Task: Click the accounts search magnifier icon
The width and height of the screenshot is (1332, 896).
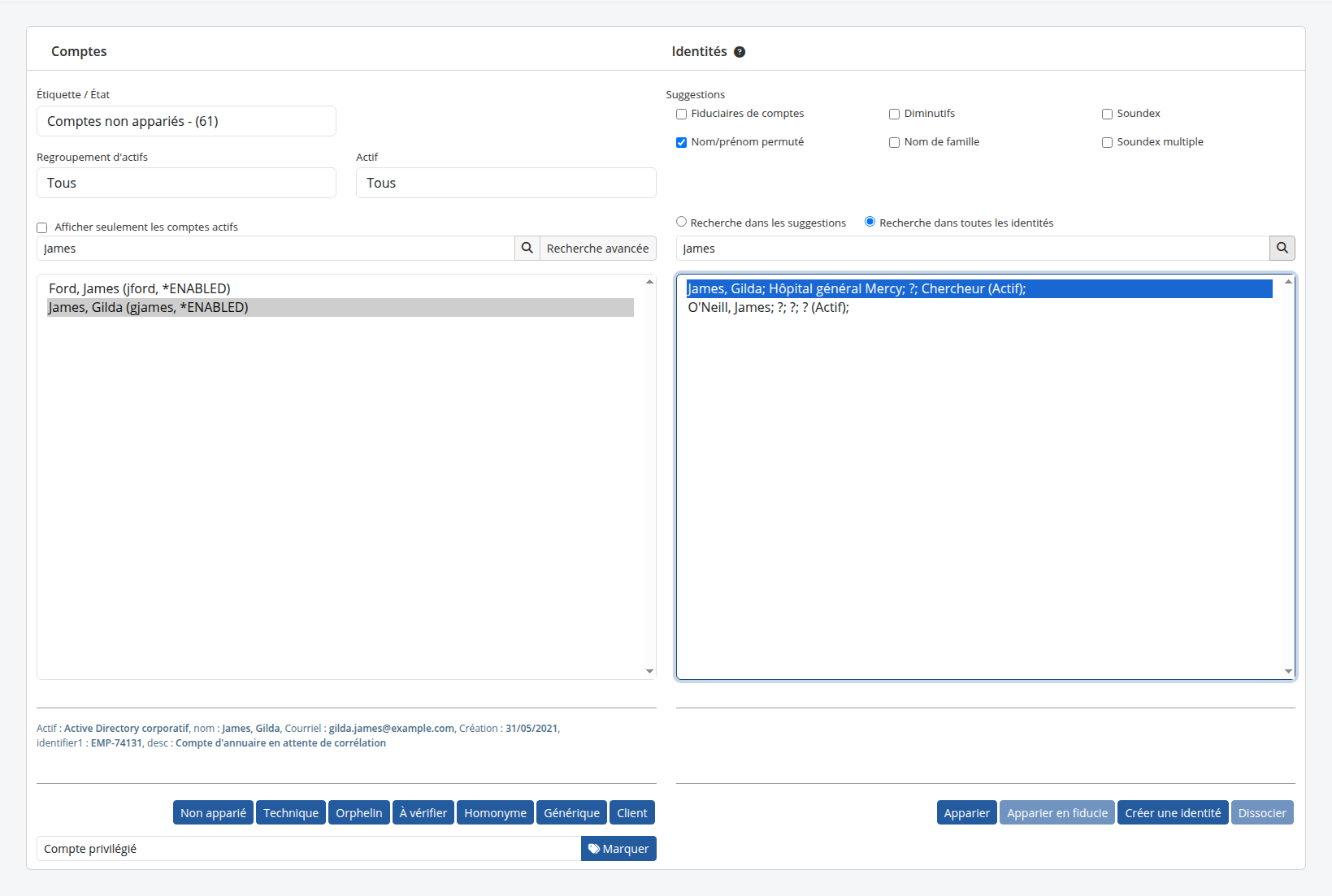Action: (x=527, y=249)
